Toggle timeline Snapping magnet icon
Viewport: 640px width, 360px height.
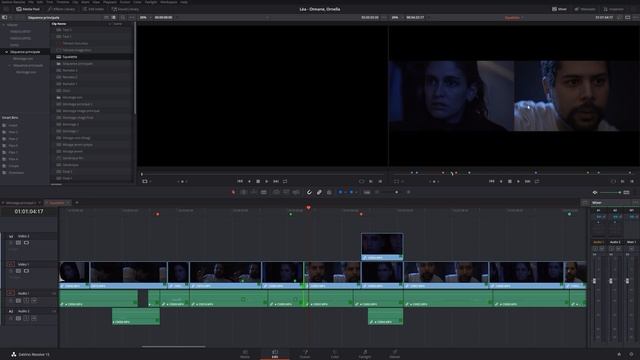coord(309,192)
